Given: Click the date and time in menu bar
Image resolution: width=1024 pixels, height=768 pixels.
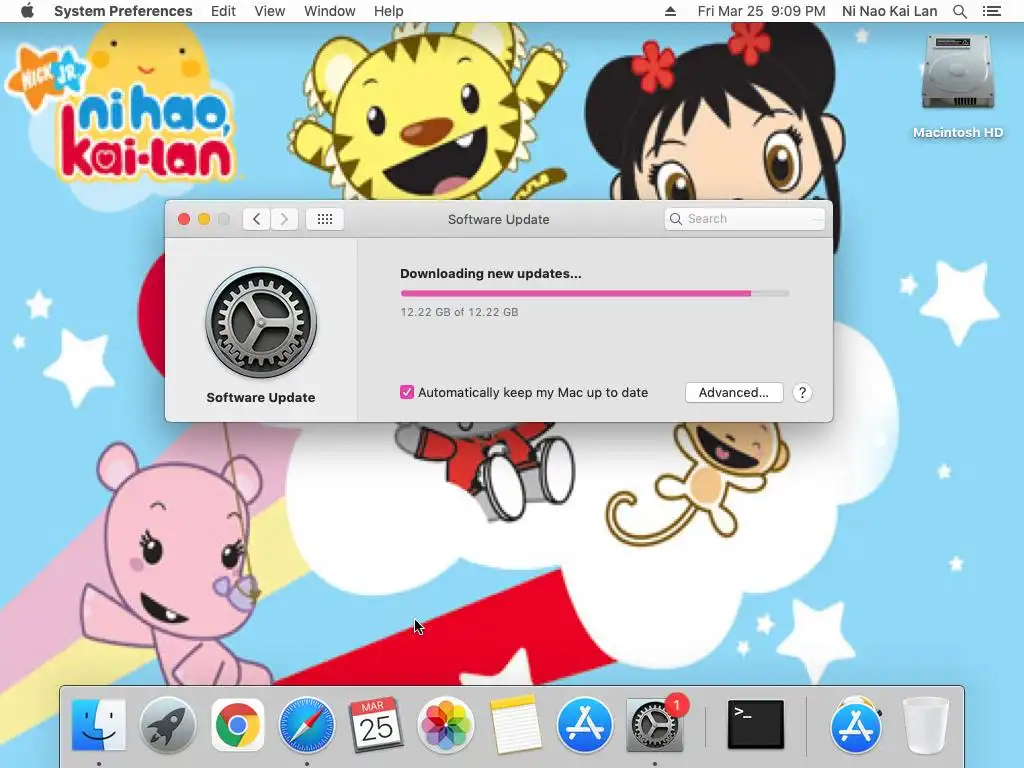Looking at the screenshot, I should [761, 11].
